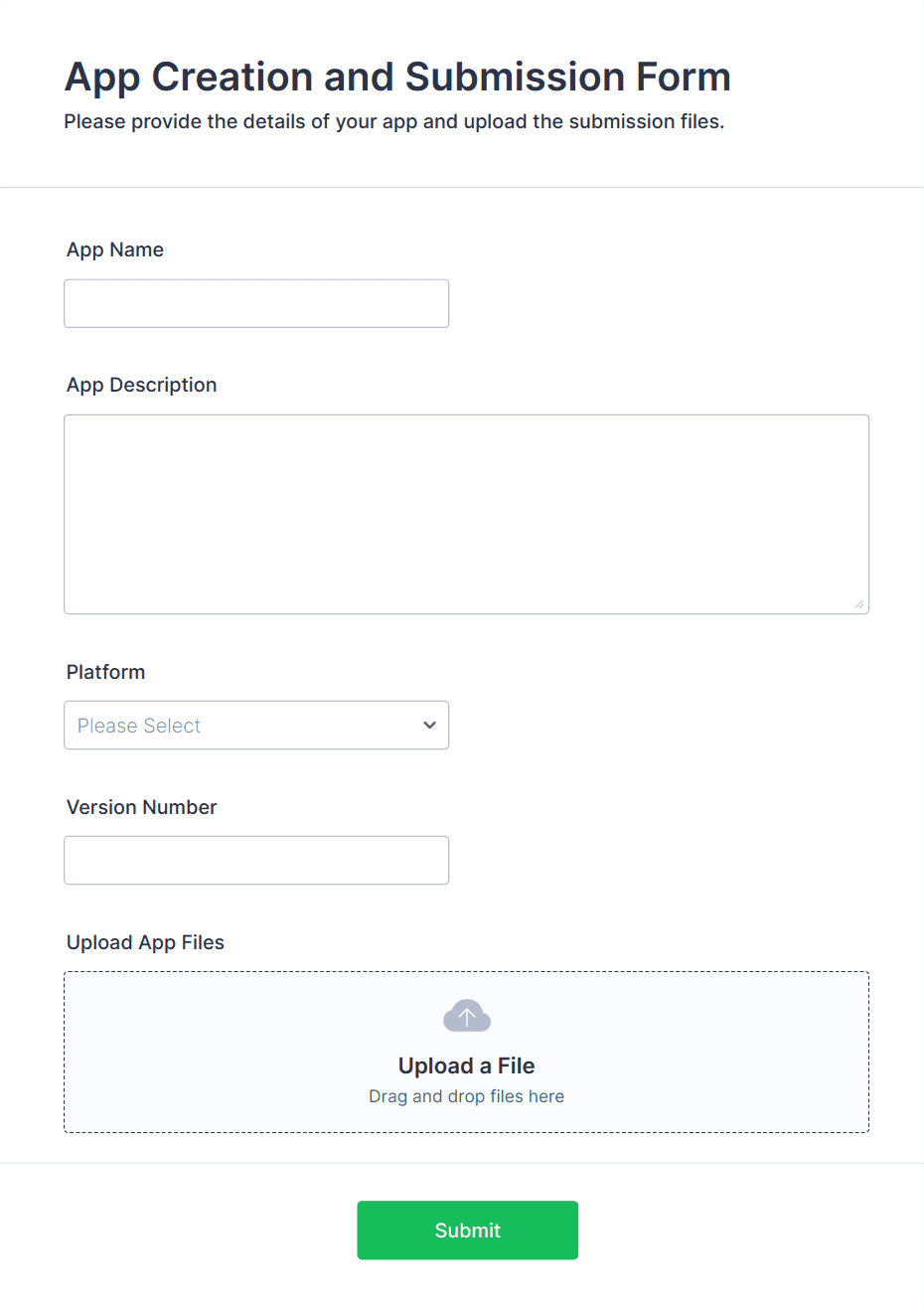Focus the App Name text field
924x1309 pixels.
pyautogui.click(x=256, y=303)
